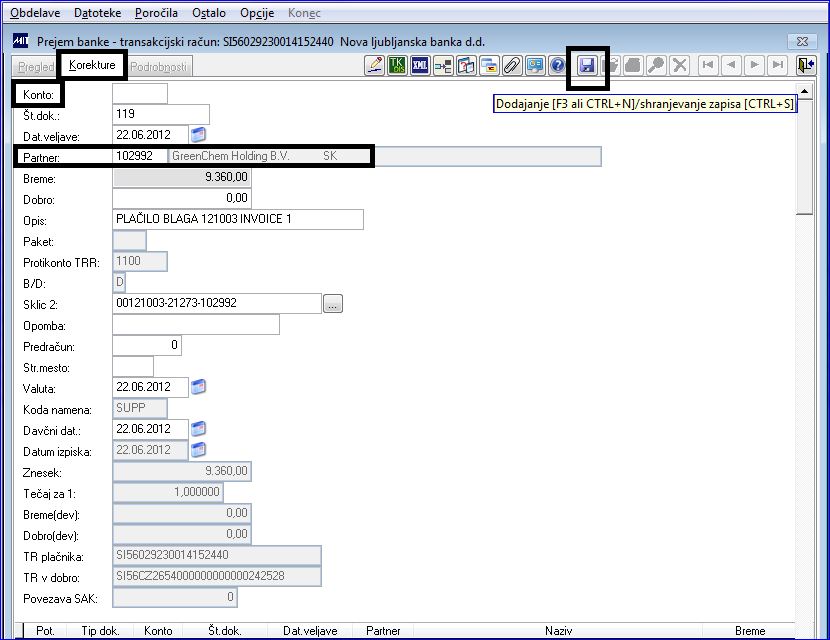Open the Opcije menu
The image size is (830, 640).
(x=257, y=13)
